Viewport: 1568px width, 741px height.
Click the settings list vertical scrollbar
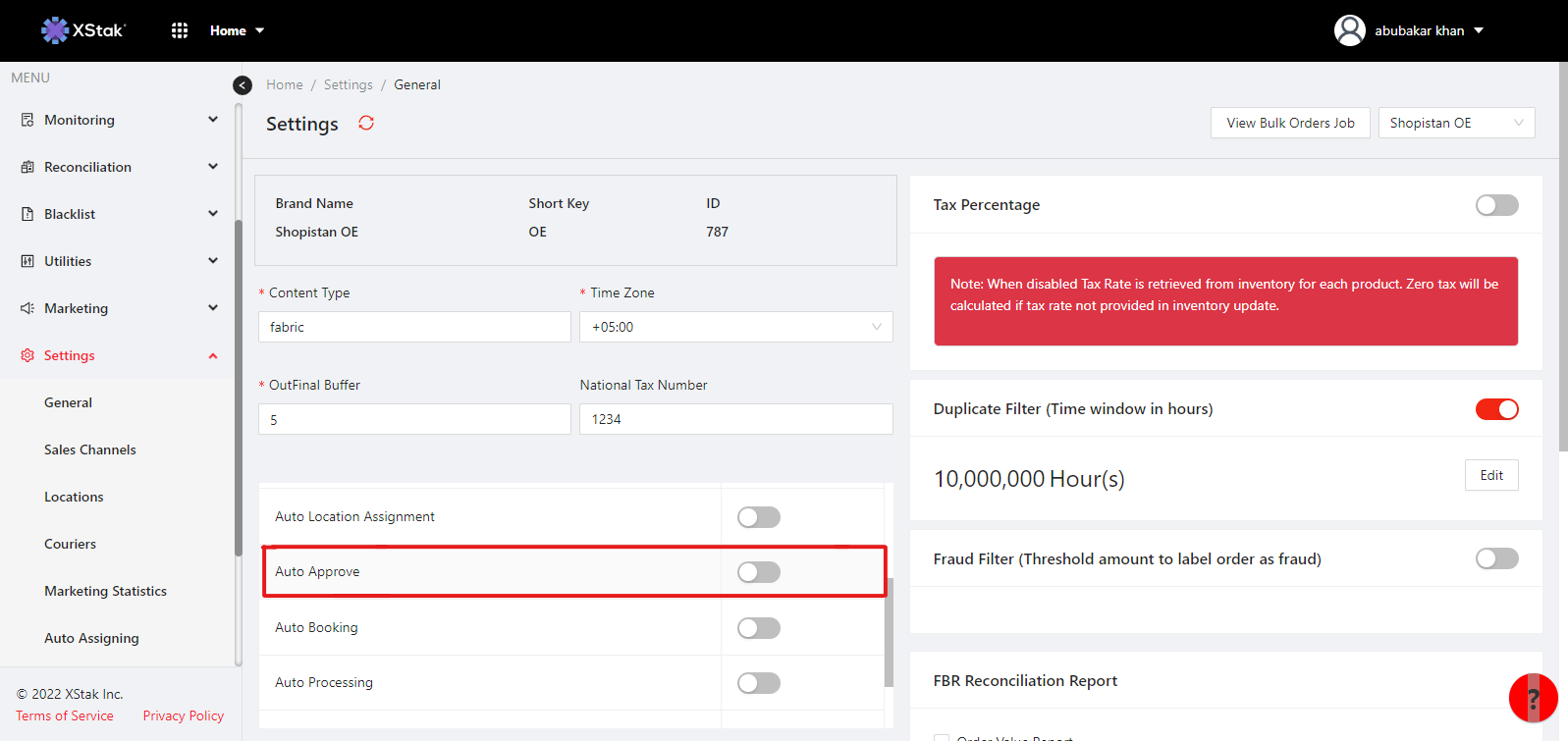coord(889,628)
